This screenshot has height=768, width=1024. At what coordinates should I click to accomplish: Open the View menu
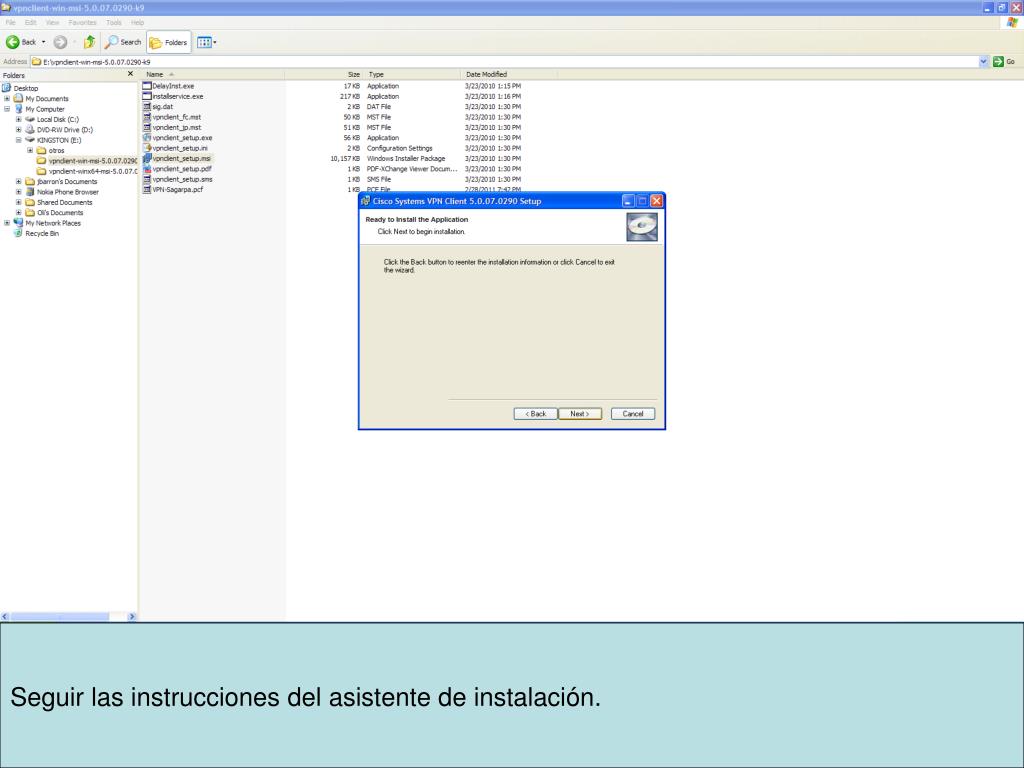coord(52,22)
